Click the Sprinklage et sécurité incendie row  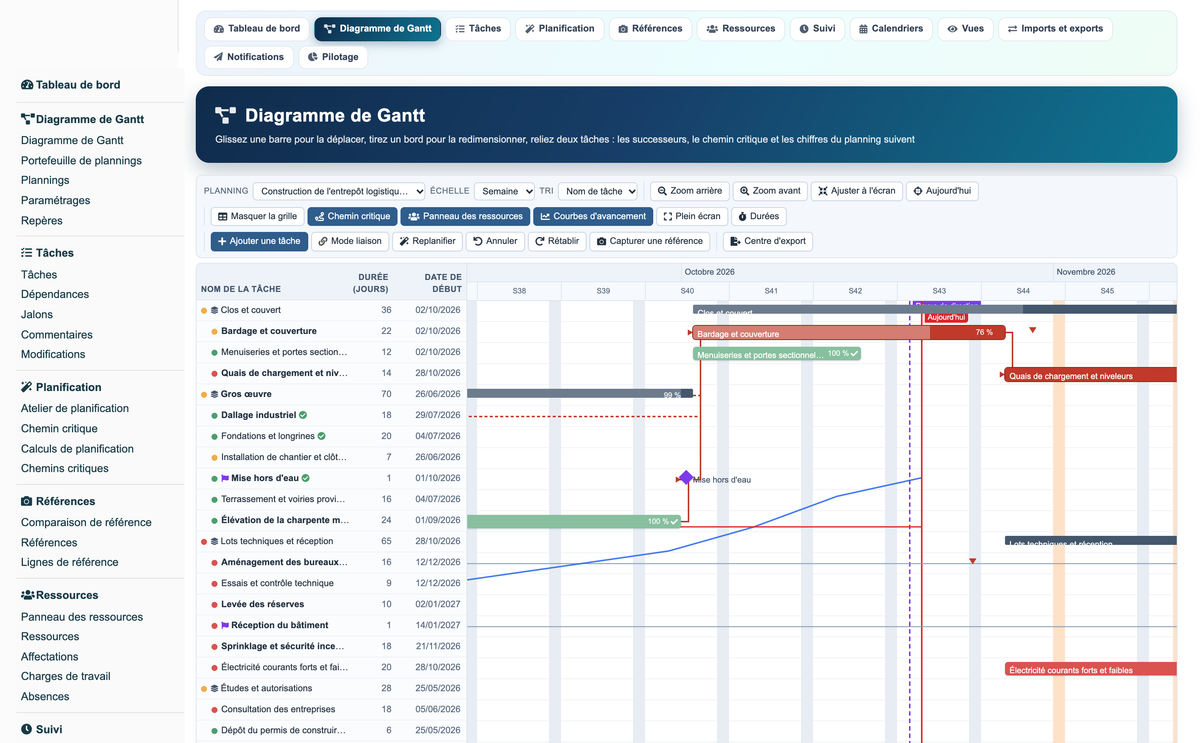point(332,646)
